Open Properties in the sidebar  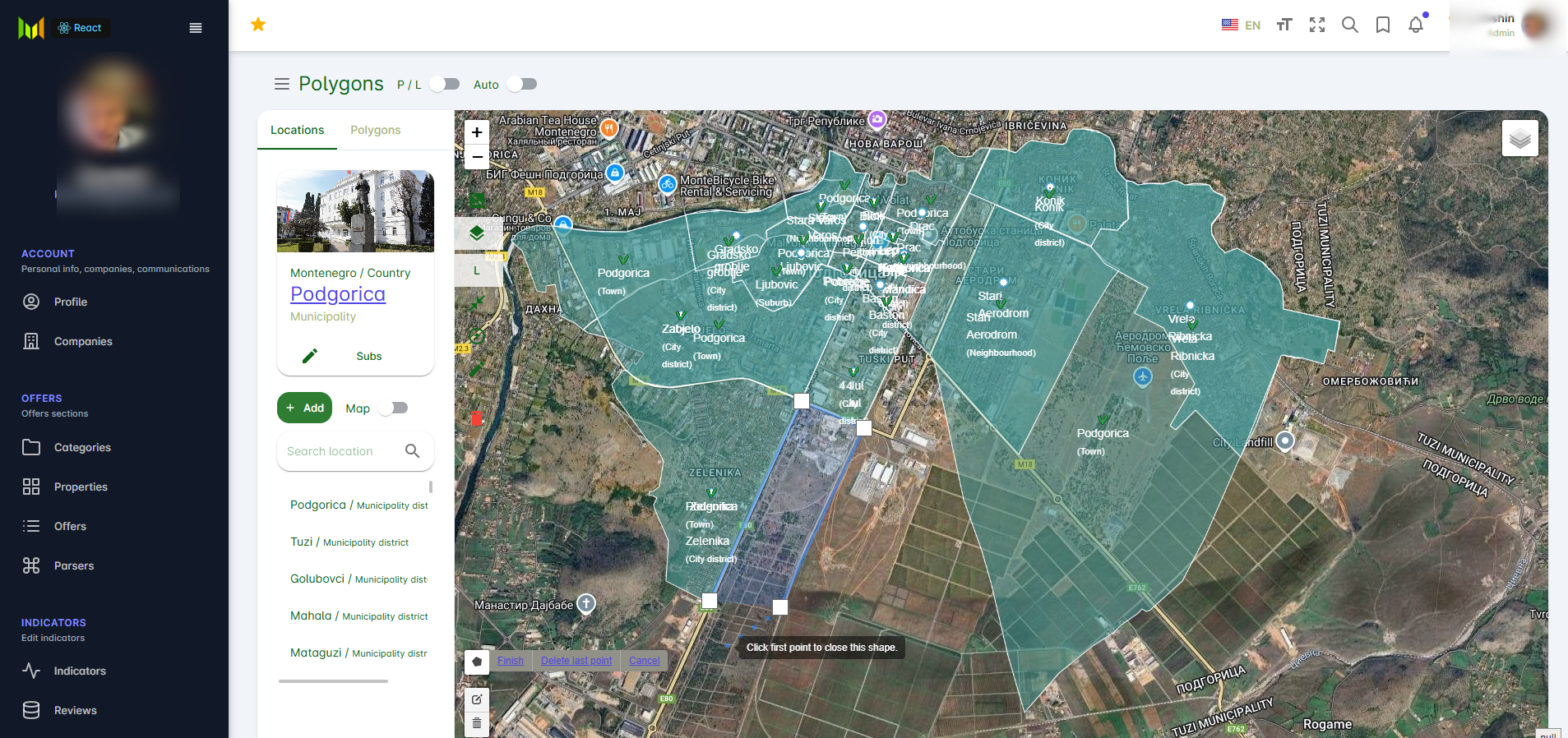(81, 487)
